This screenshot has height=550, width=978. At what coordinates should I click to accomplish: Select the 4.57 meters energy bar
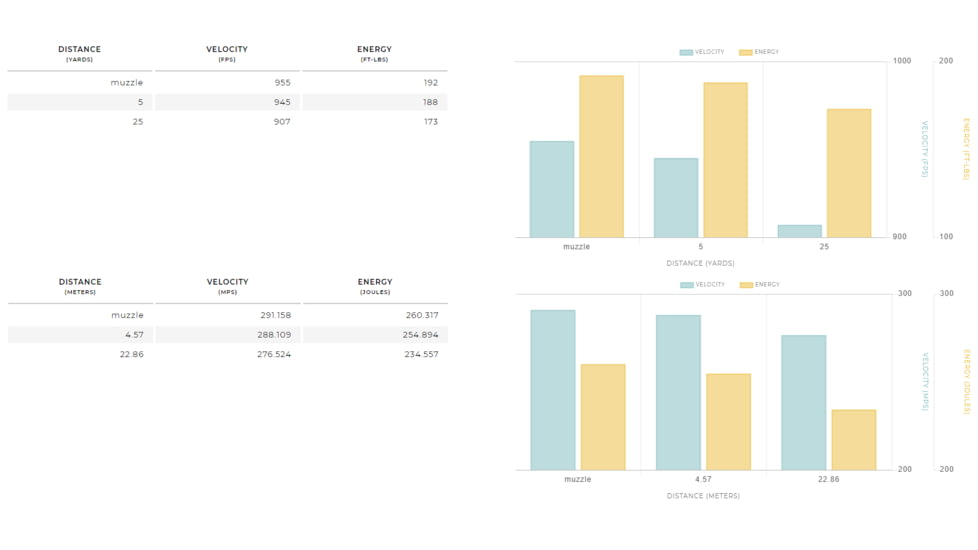tap(728, 421)
